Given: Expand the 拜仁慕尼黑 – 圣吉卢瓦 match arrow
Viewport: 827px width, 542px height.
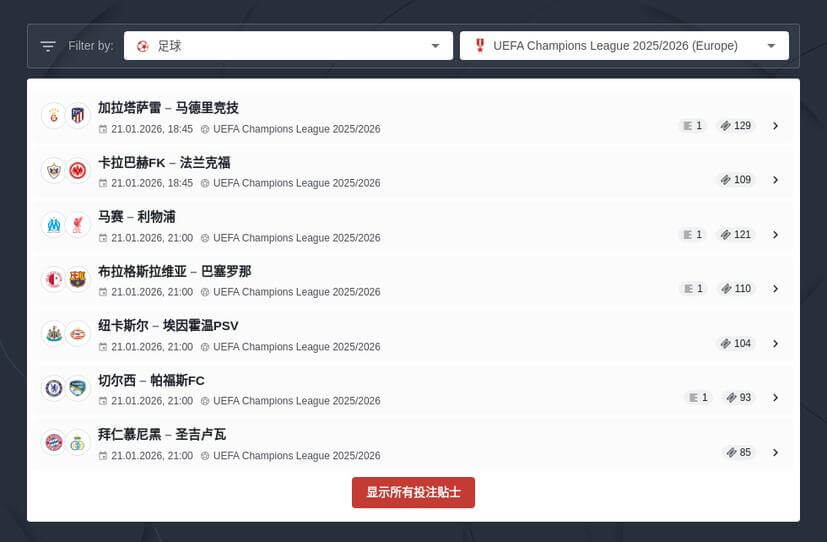Looking at the screenshot, I should pos(775,452).
